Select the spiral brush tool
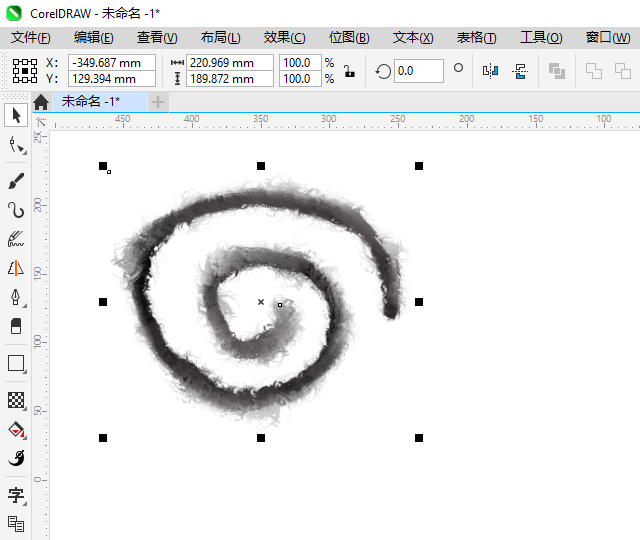The image size is (640, 540). pyautogui.click(x=16, y=458)
